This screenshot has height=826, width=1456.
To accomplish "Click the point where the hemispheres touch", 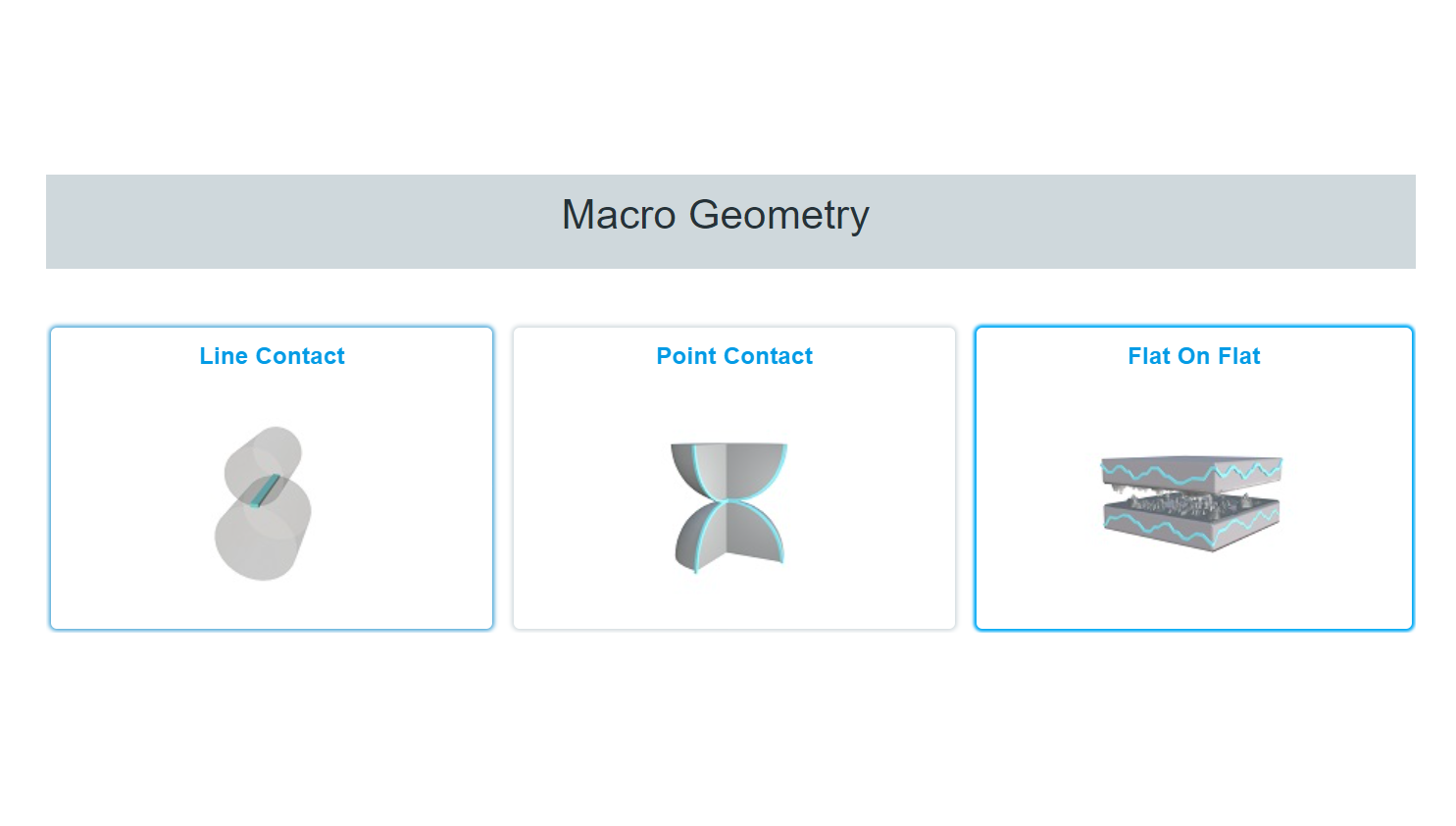I will point(729,501).
